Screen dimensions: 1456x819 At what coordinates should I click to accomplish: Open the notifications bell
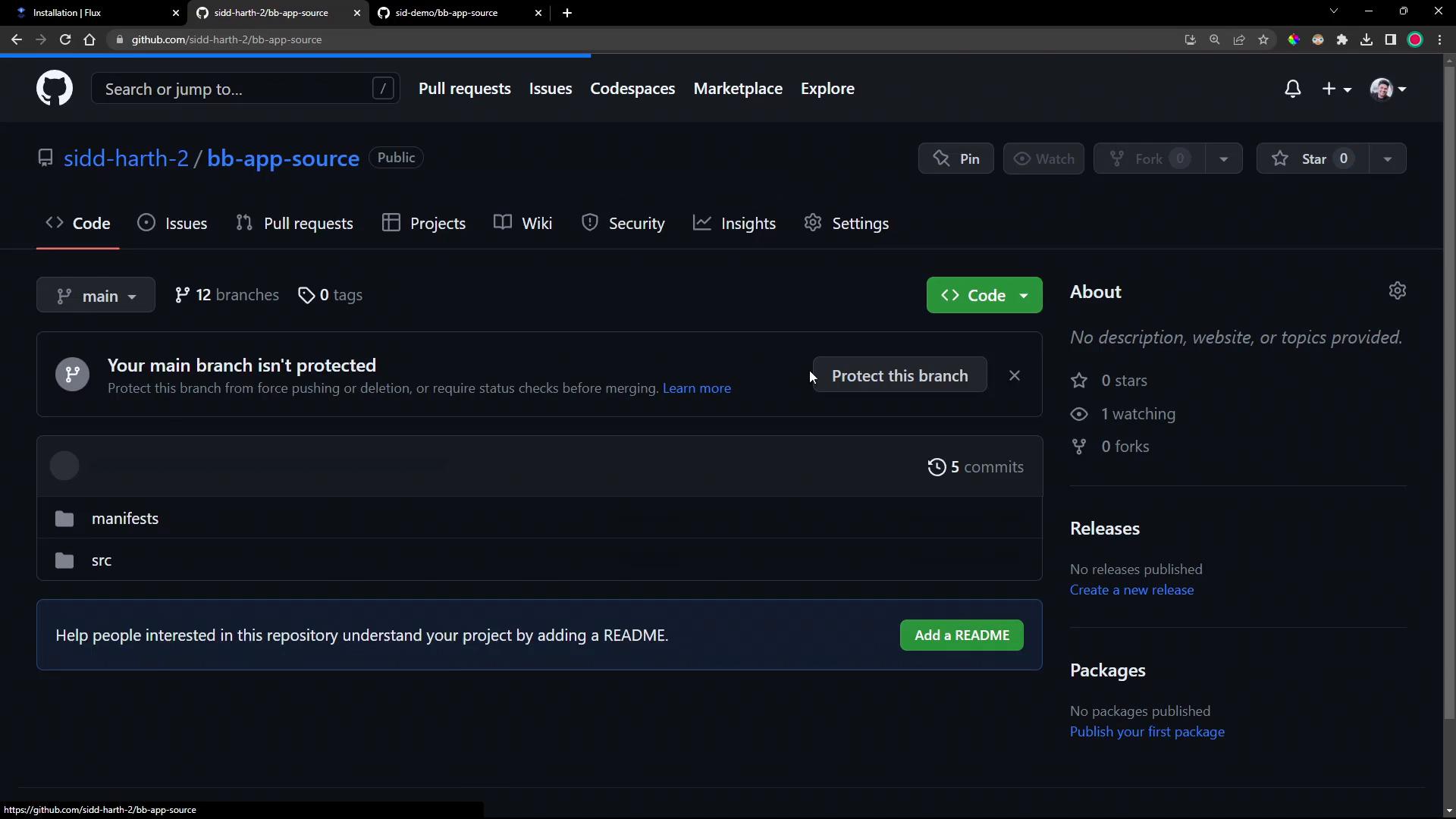pos(1293,89)
